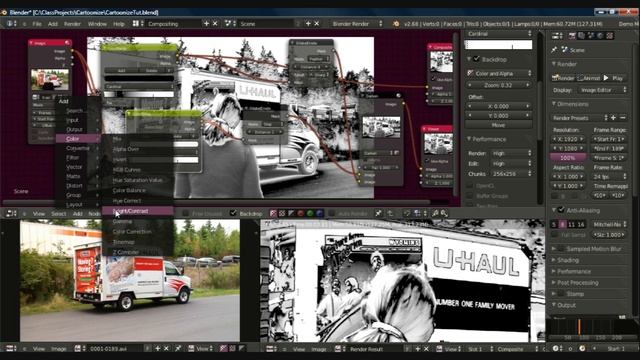
Task: Open the Display Image Editor dropdown
Action: coord(603,90)
